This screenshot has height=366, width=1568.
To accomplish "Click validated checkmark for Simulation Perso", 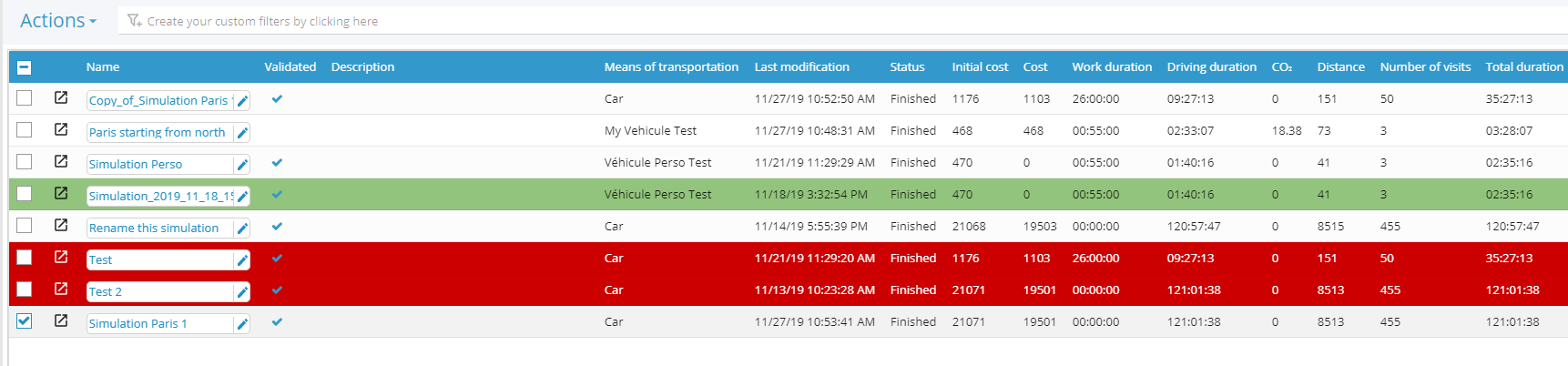I will [277, 163].
